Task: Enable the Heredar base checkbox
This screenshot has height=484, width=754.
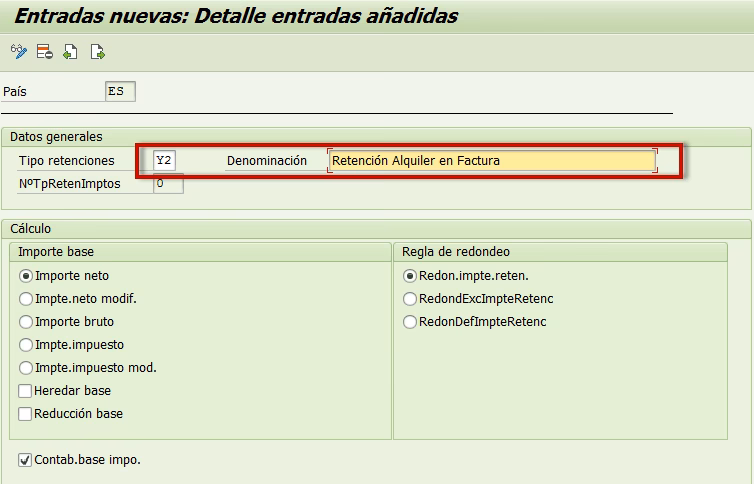Action: [x=26, y=391]
